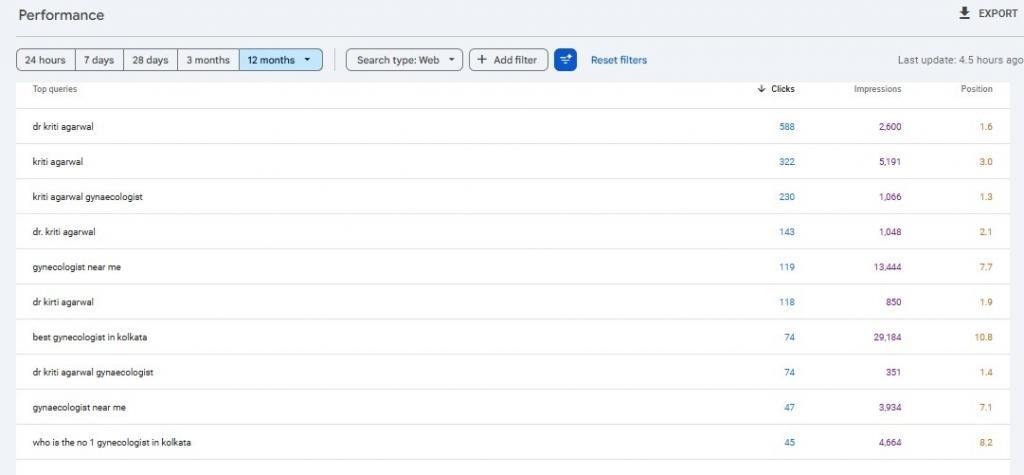The width and height of the screenshot is (1024, 475).
Task: Click the 4,664 impressions value
Action: coord(890,443)
